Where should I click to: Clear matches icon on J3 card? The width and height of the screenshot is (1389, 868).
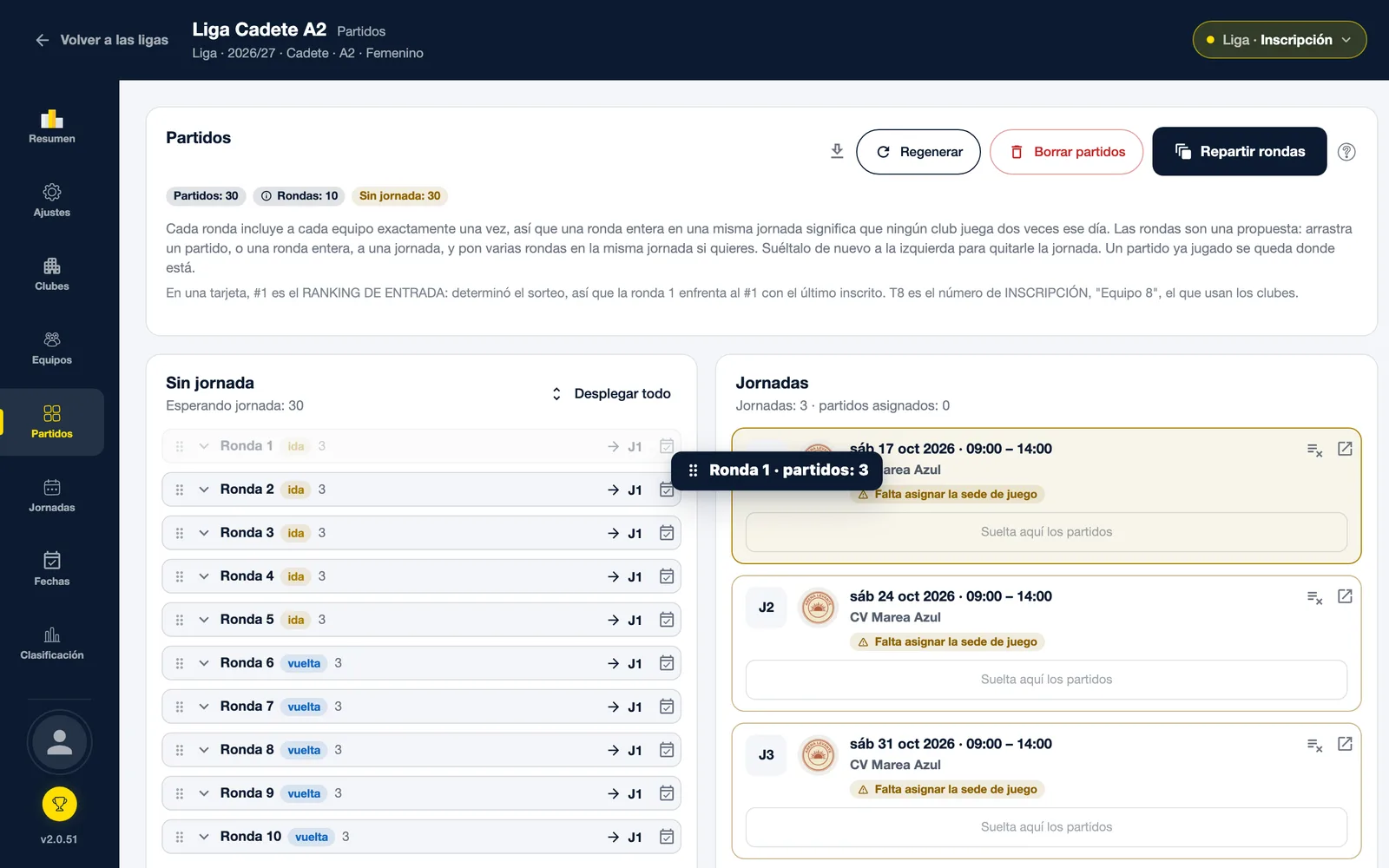click(x=1315, y=745)
